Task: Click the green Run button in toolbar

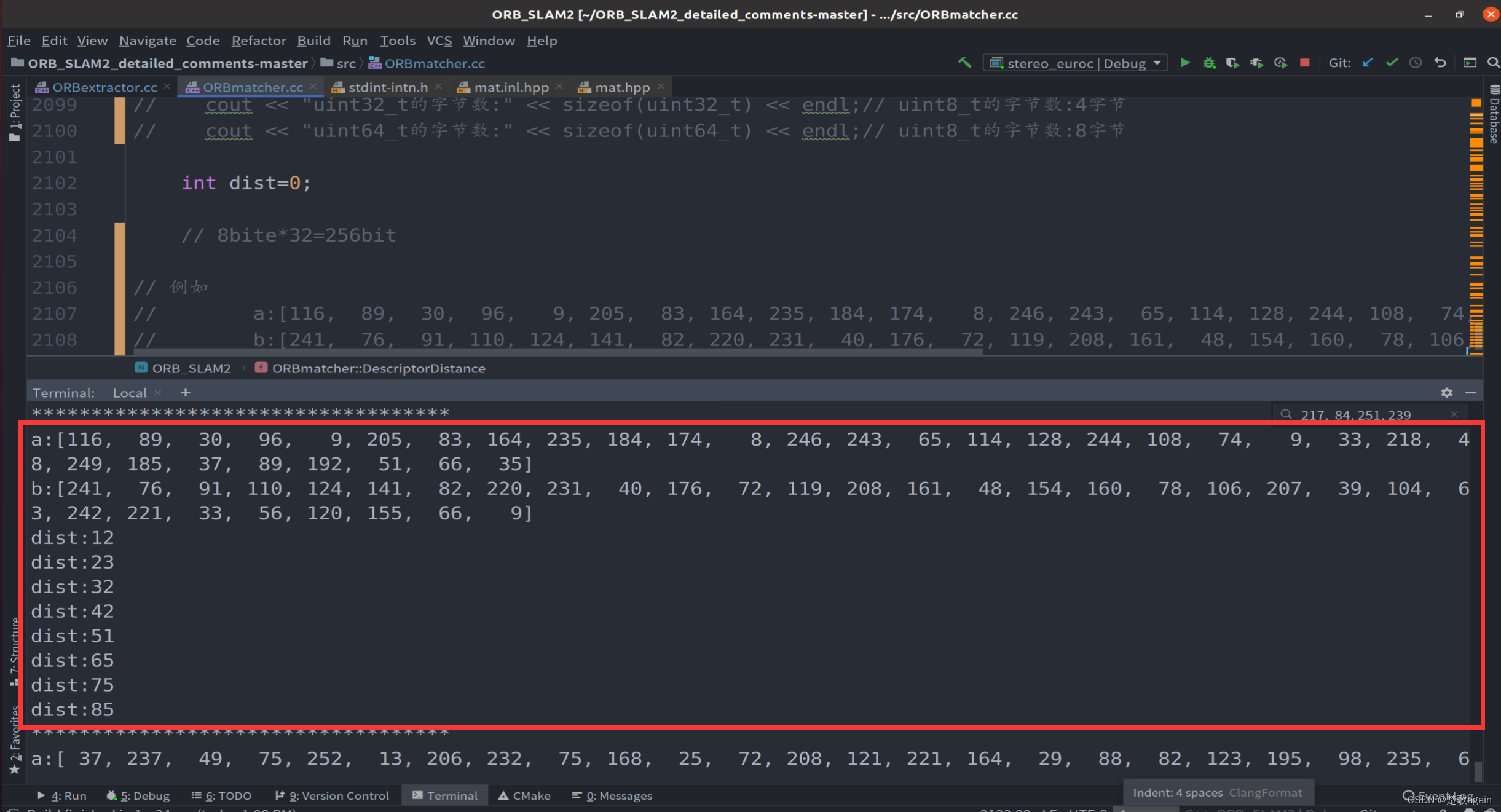Action: [1184, 63]
